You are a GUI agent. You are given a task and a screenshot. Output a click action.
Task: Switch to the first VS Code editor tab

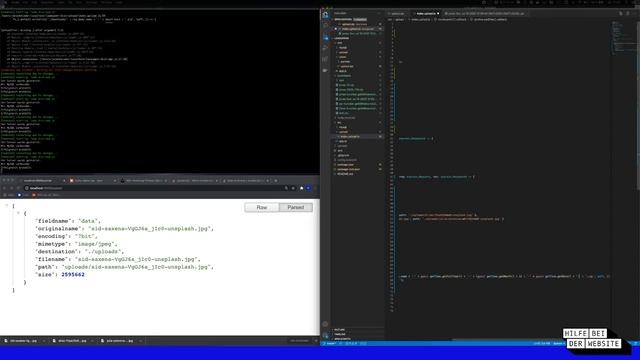tap(398, 13)
